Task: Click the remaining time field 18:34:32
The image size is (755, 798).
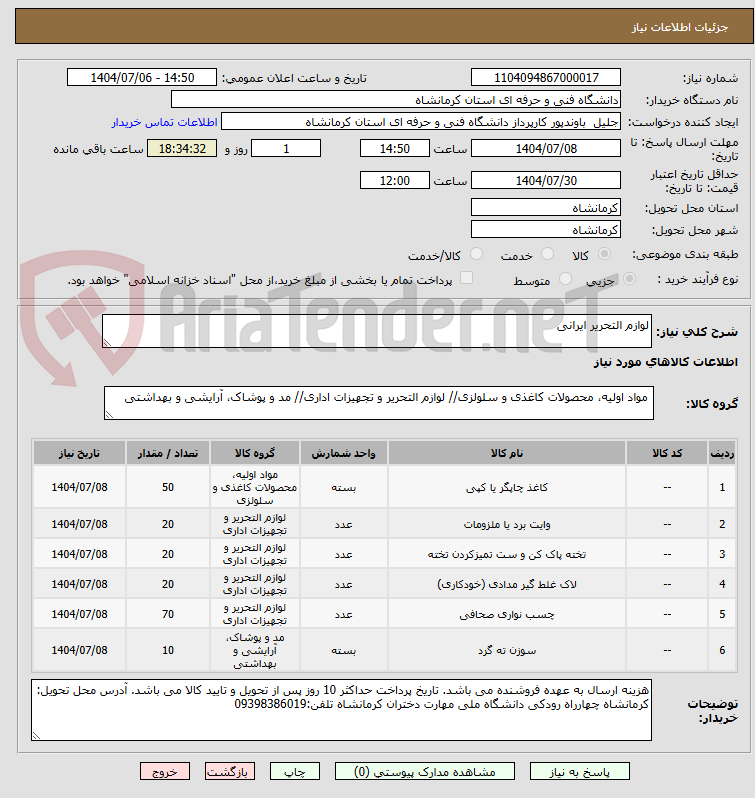Action: pos(182,149)
